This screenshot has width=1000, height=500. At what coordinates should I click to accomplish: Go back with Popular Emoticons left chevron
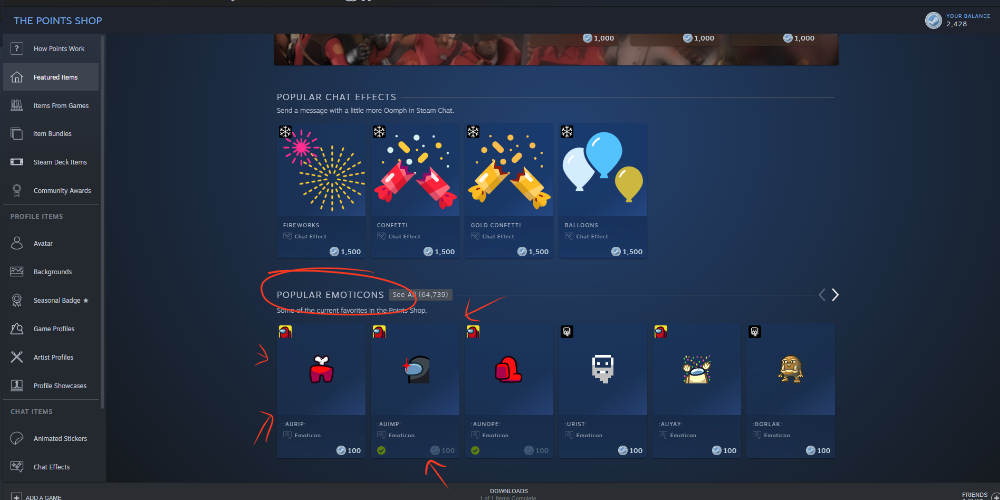point(822,295)
